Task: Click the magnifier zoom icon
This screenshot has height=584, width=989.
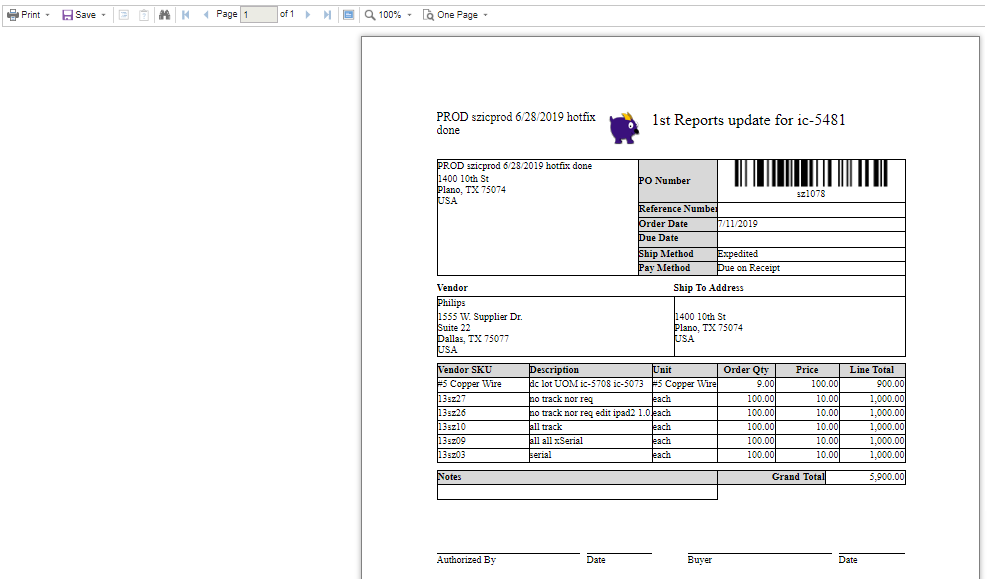Action: (x=370, y=15)
